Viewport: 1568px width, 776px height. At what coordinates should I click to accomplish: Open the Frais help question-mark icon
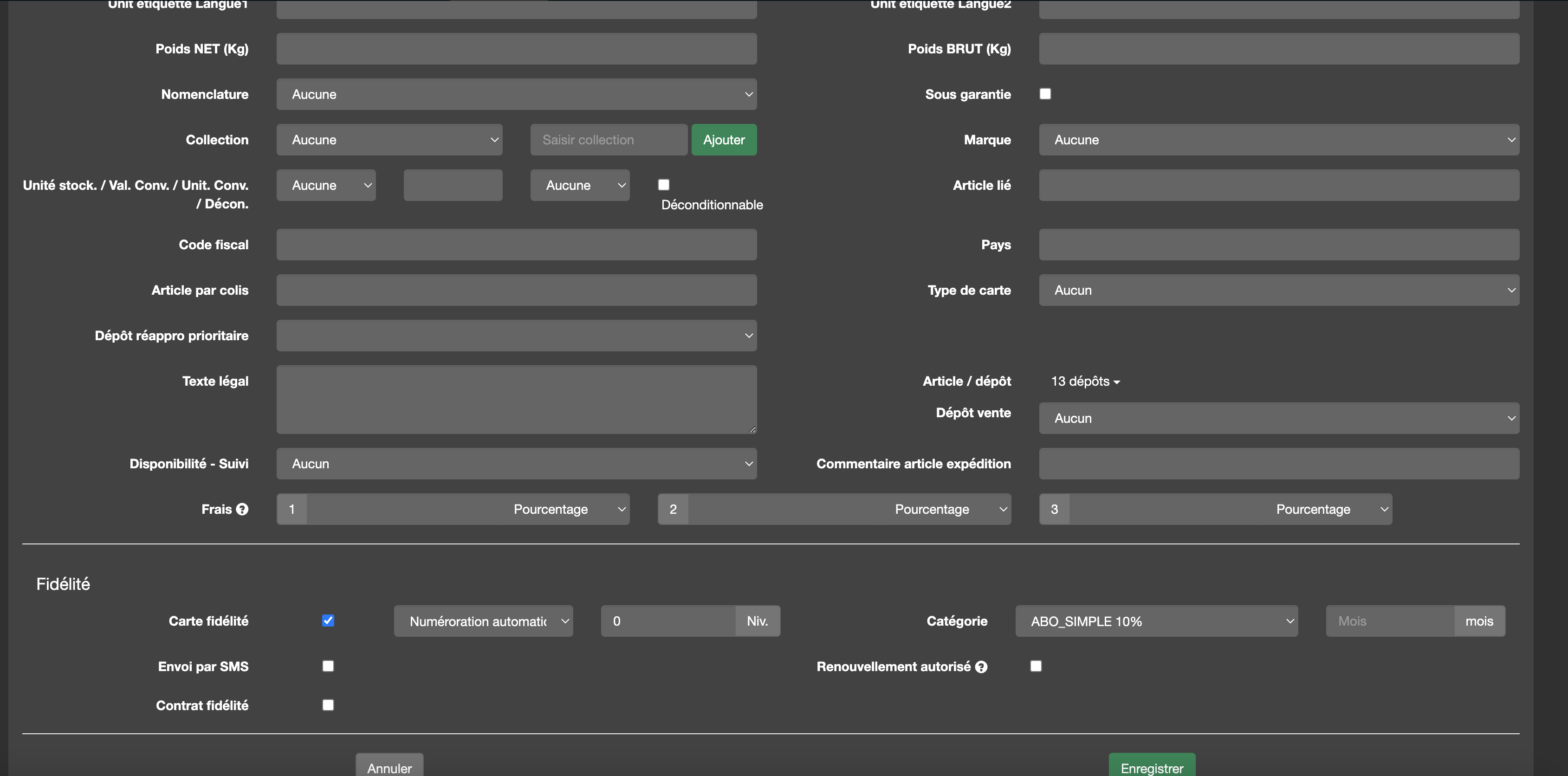[242, 510]
